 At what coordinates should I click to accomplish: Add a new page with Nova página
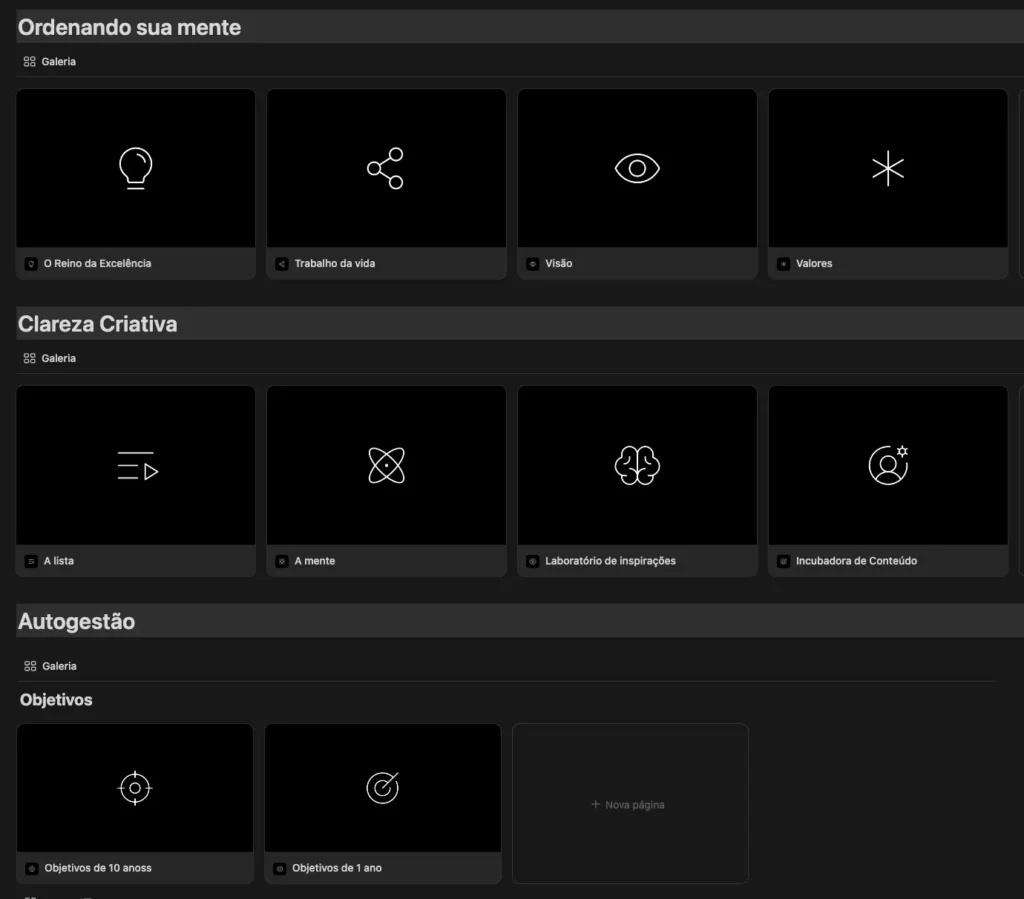[630, 804]
